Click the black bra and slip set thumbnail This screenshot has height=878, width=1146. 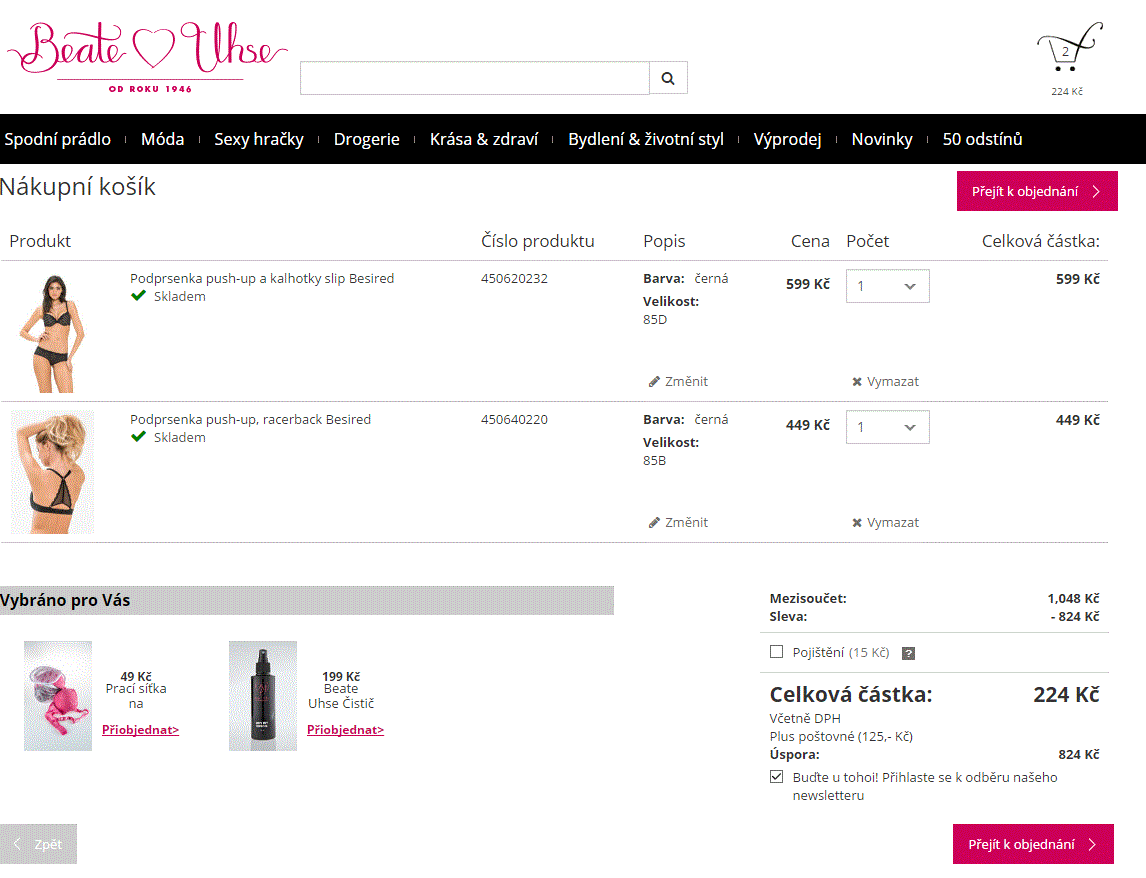pyautogui.click(x=53, y=332)
